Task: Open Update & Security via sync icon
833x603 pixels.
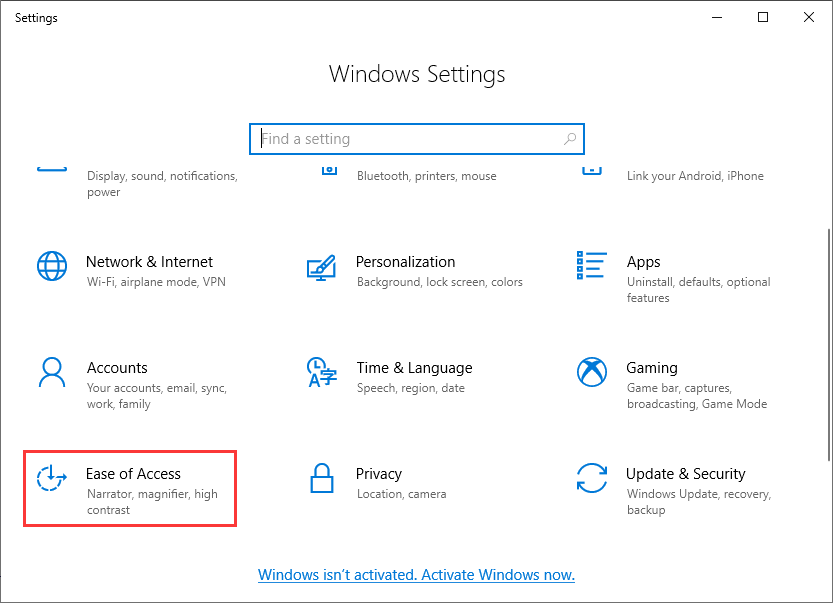Action: click(591, 480)
